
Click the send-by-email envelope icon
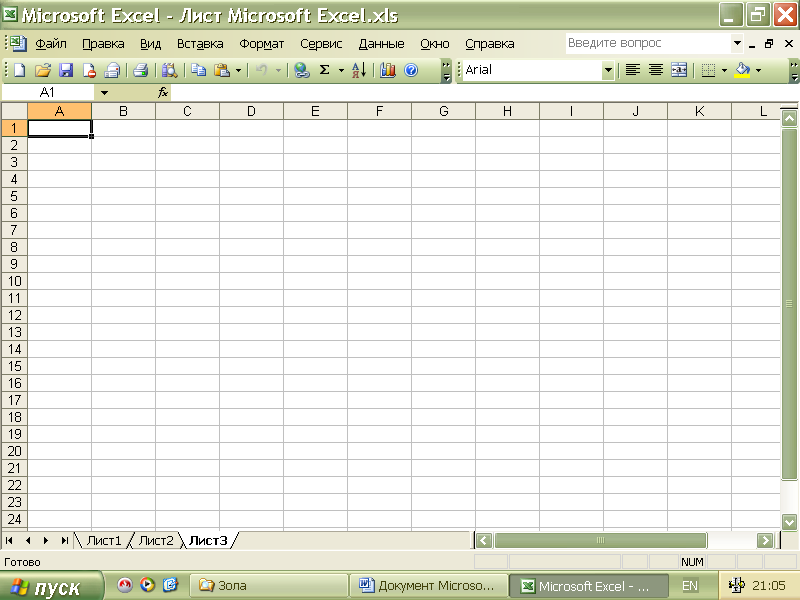(112, 70)
